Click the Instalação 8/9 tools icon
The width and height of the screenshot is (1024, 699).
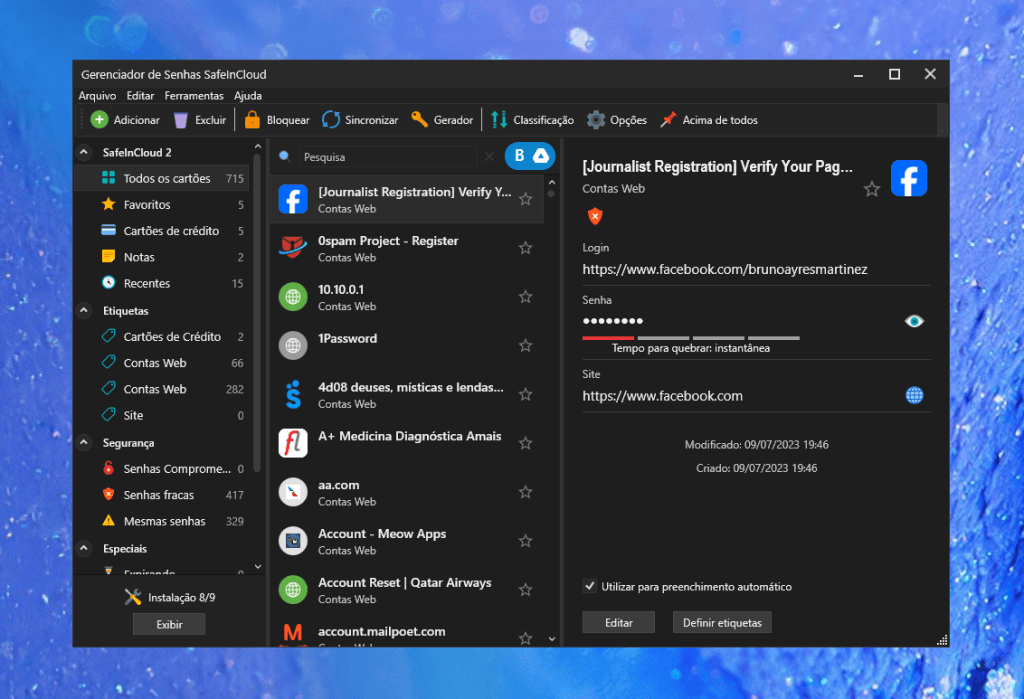coord(133,596)
